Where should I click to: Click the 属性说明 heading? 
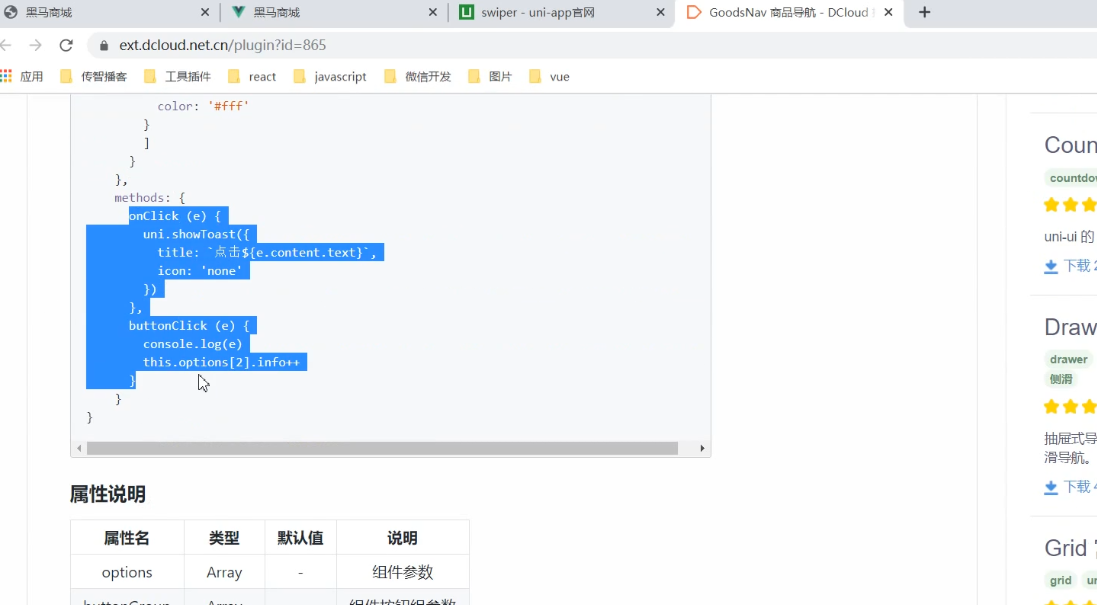tap(108, 494)
